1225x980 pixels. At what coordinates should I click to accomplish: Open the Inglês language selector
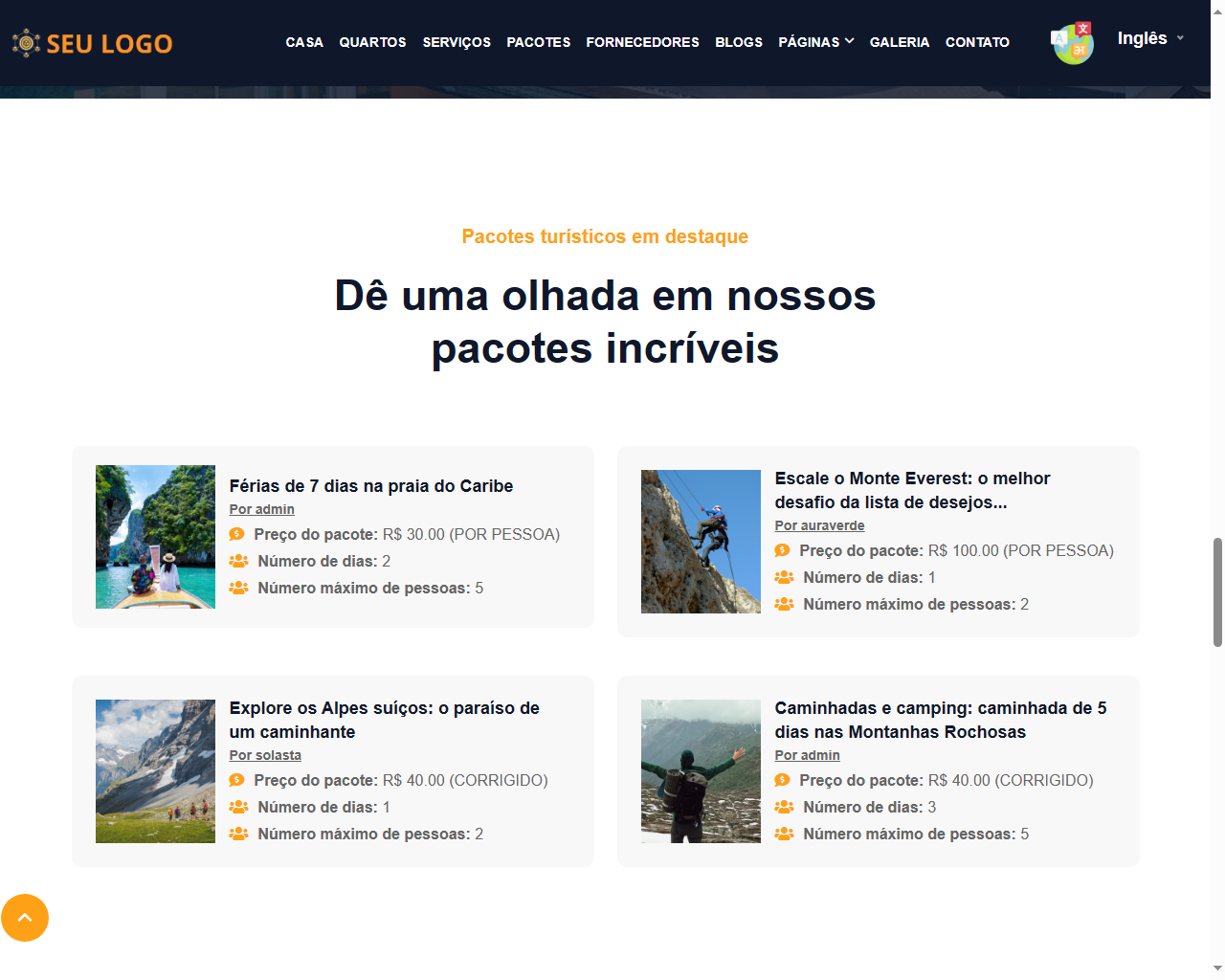pos(1150,38)
